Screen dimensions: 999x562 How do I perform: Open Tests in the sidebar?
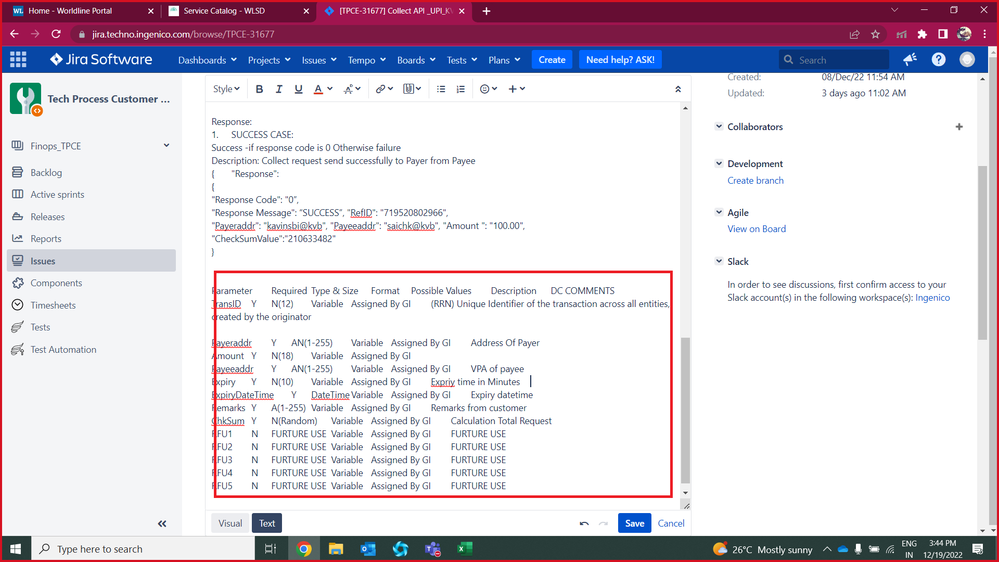(40, 327)
